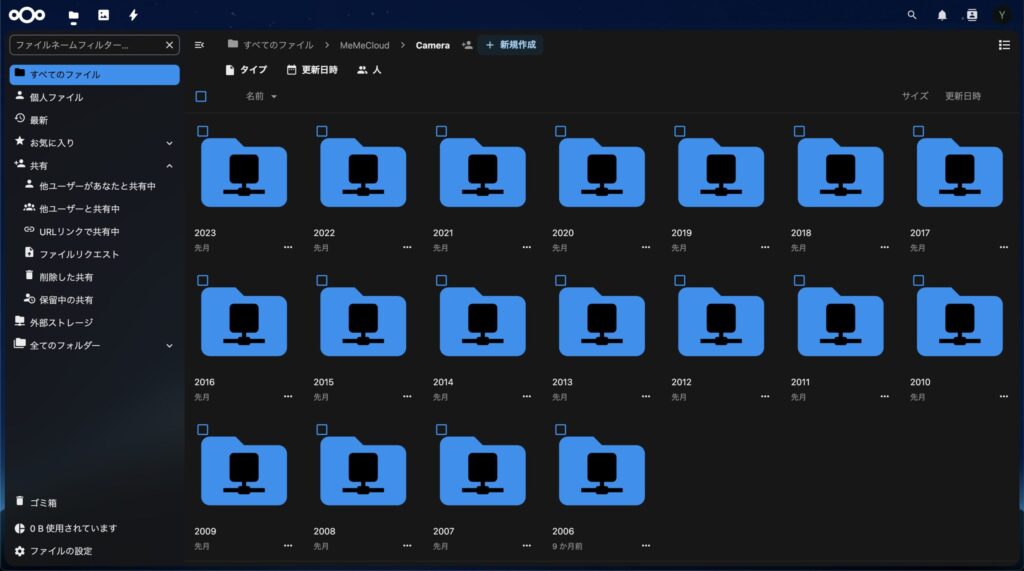Go to MeMeCloud breadcrumb
The width and height of the screenshot is (1024, 571).
coord(364,45)
